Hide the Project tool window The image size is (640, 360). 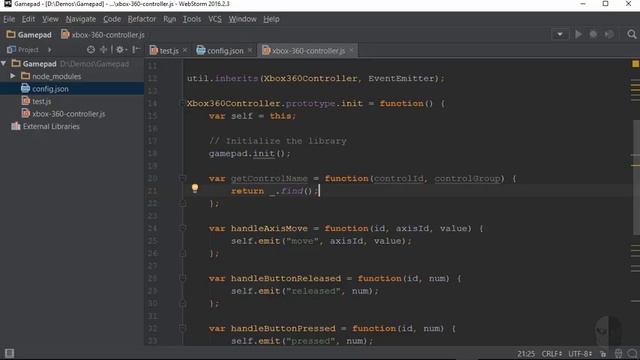coord(136,50)
